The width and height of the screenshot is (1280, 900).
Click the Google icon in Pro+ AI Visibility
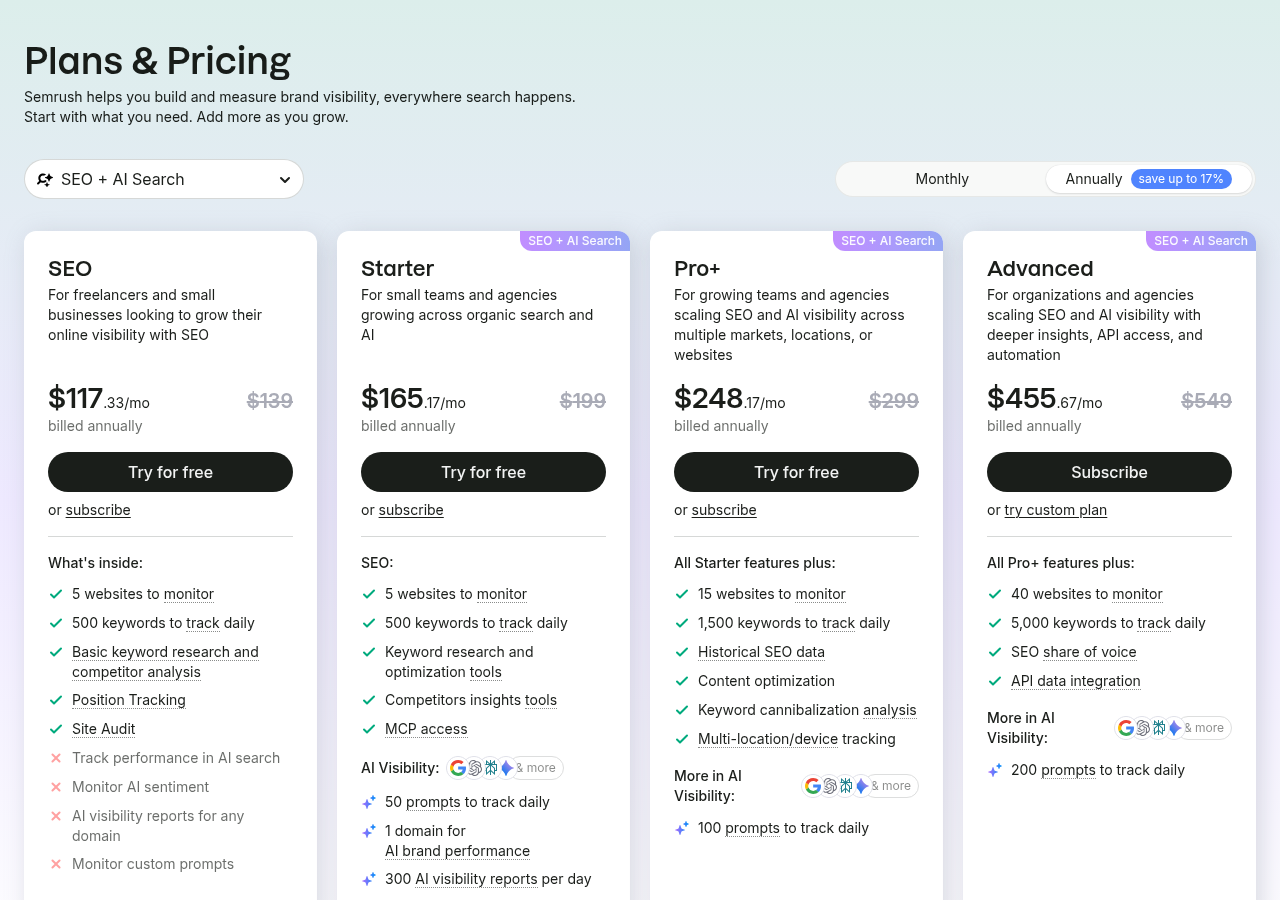(x=813, y=786)
